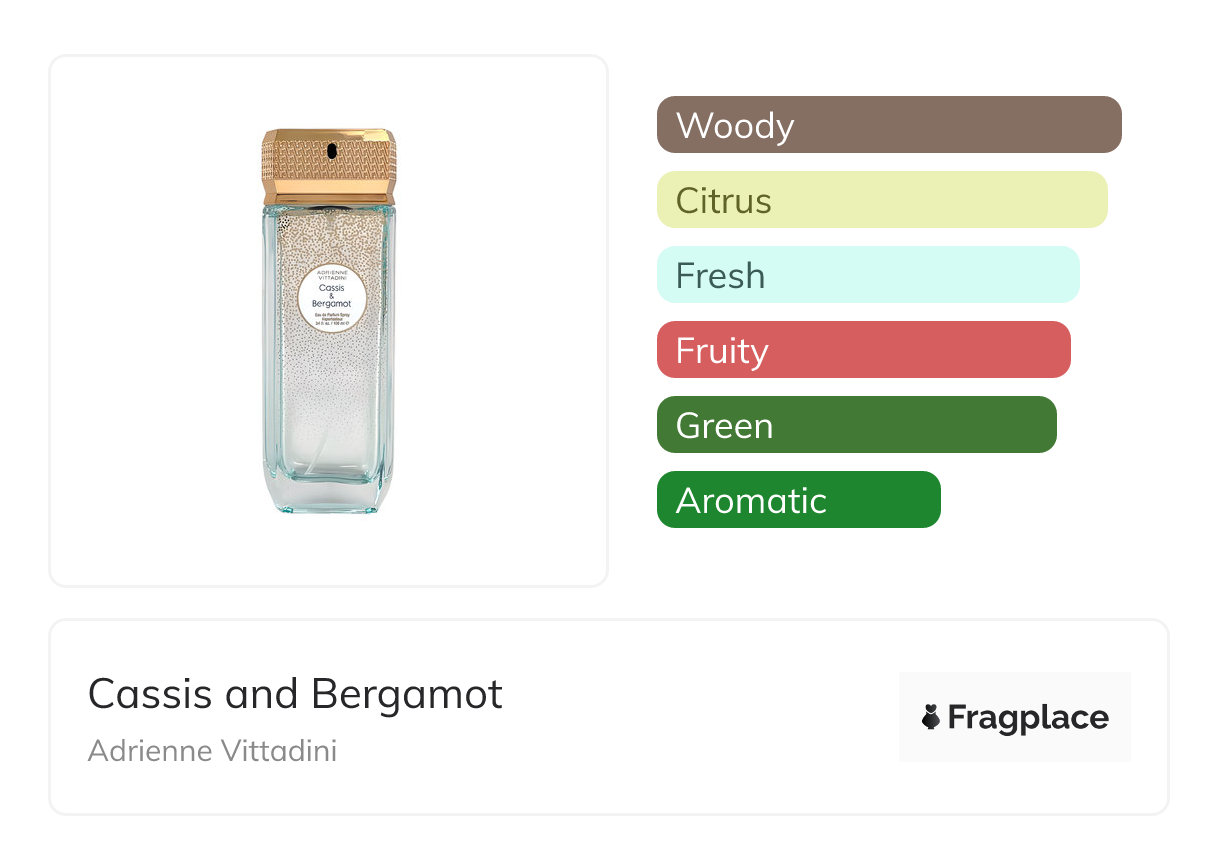The image size is (1218, 864).
Task: Click the gold speckled area below the label
Action: 329,360
